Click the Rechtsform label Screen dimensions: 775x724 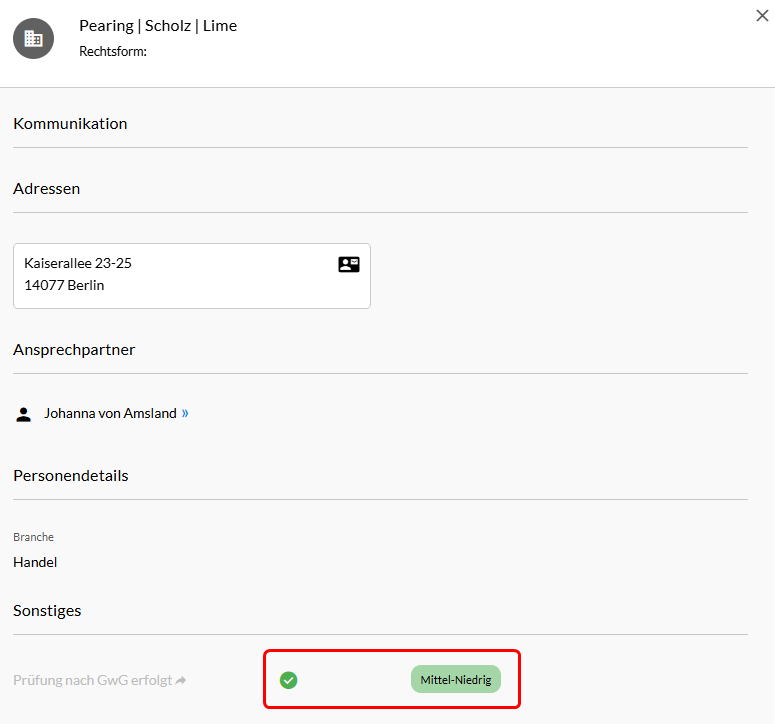click(113, 51)
